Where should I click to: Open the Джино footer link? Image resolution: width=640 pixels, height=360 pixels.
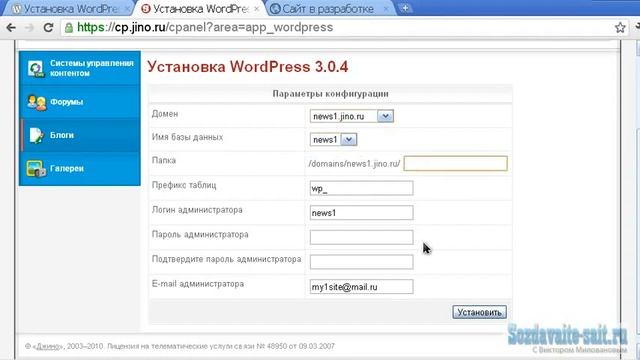(48, 347)
